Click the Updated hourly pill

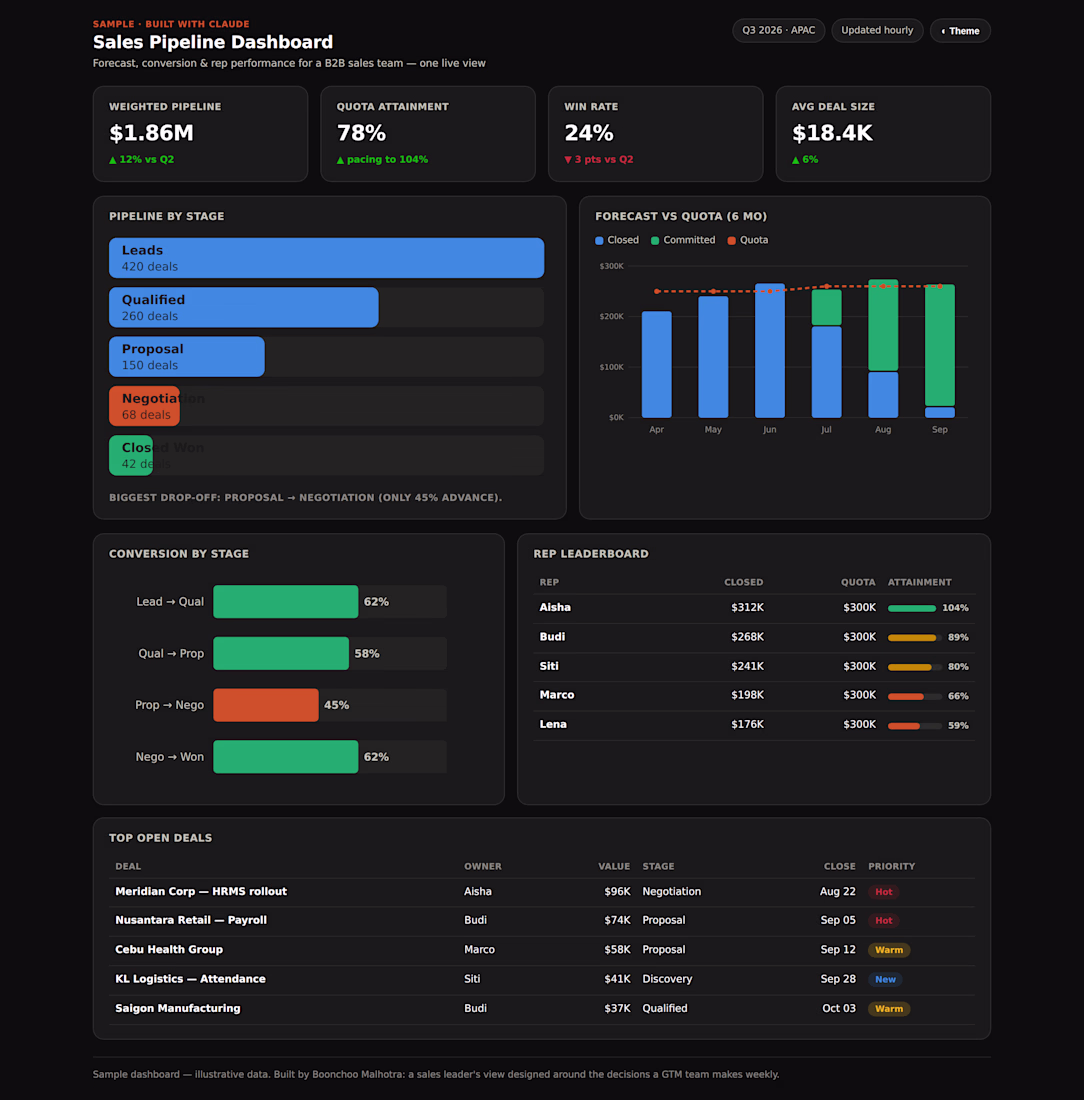877,30
